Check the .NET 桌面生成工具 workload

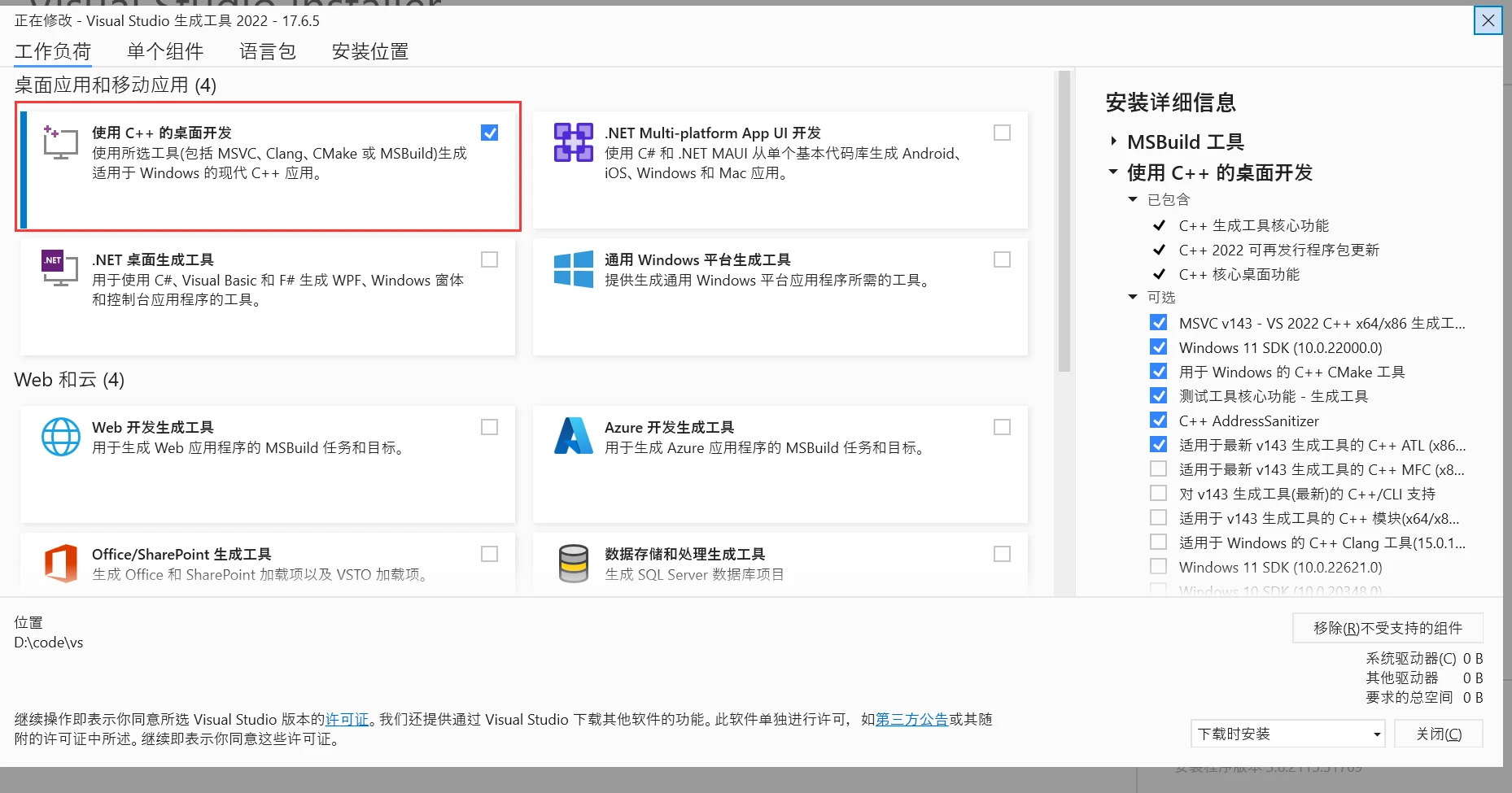click(x=489, y=259)
